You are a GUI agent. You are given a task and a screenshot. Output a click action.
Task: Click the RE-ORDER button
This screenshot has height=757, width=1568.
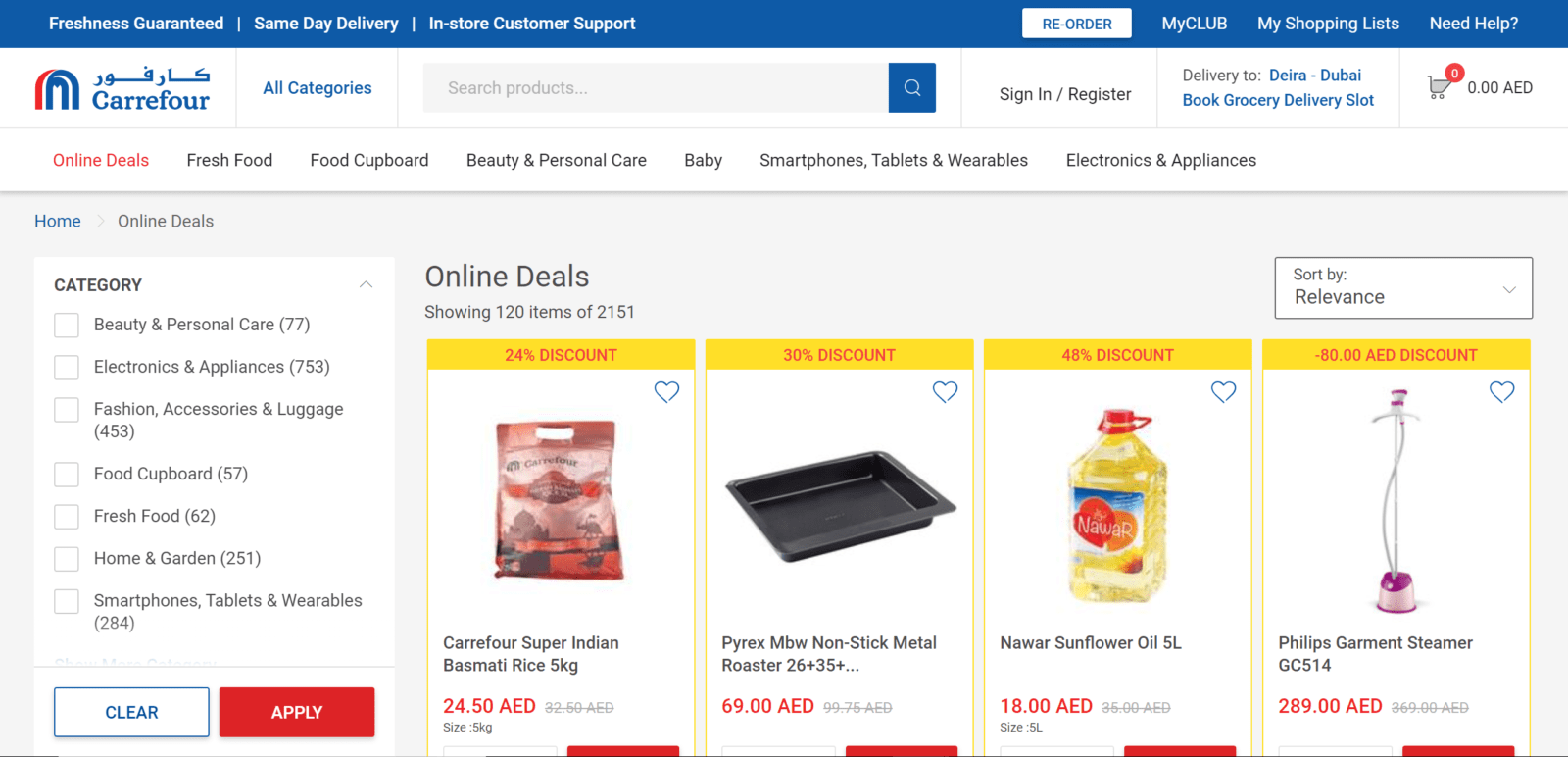(1076, 24)
